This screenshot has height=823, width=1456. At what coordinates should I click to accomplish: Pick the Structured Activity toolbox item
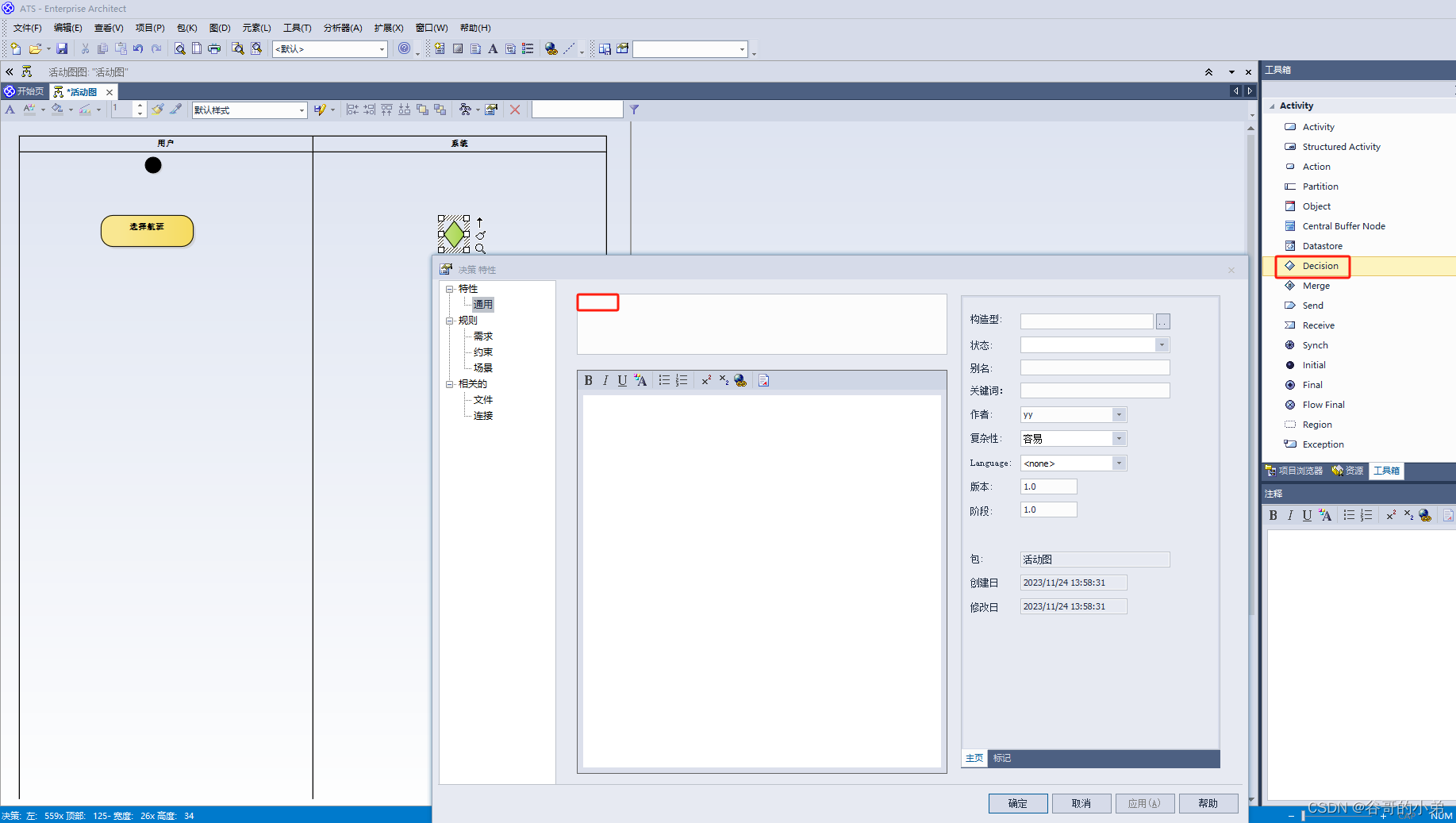(1341, 147)
